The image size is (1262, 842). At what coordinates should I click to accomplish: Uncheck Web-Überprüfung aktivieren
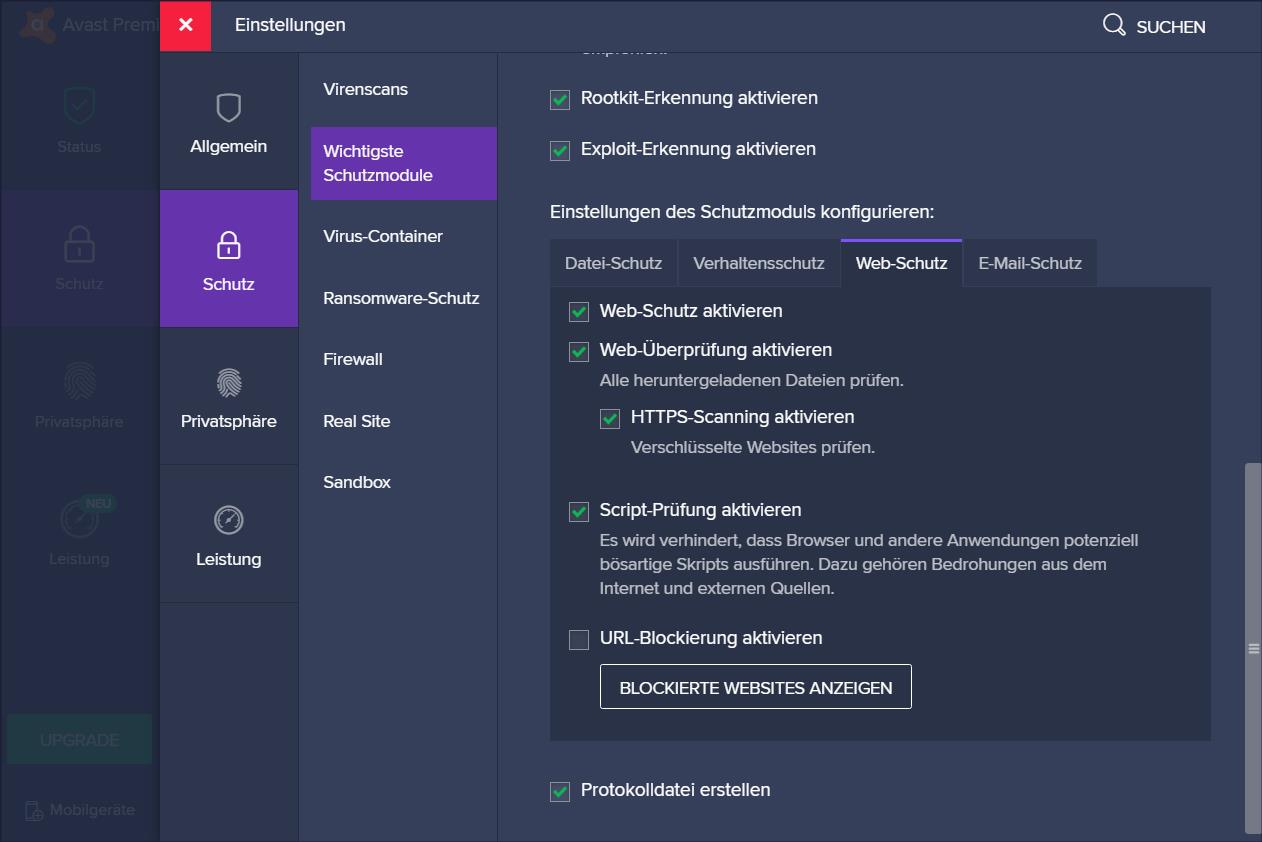pyautogui.click(x=579, y=351)
